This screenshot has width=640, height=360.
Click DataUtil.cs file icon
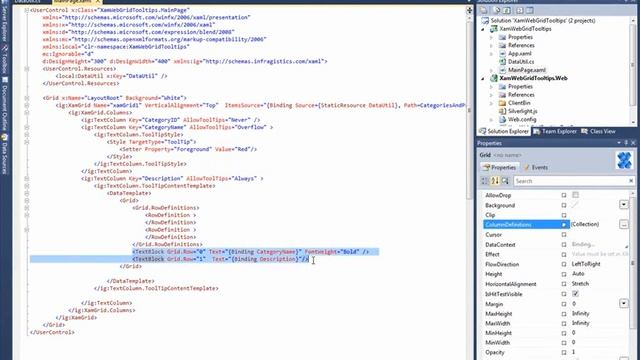point(502,62)
